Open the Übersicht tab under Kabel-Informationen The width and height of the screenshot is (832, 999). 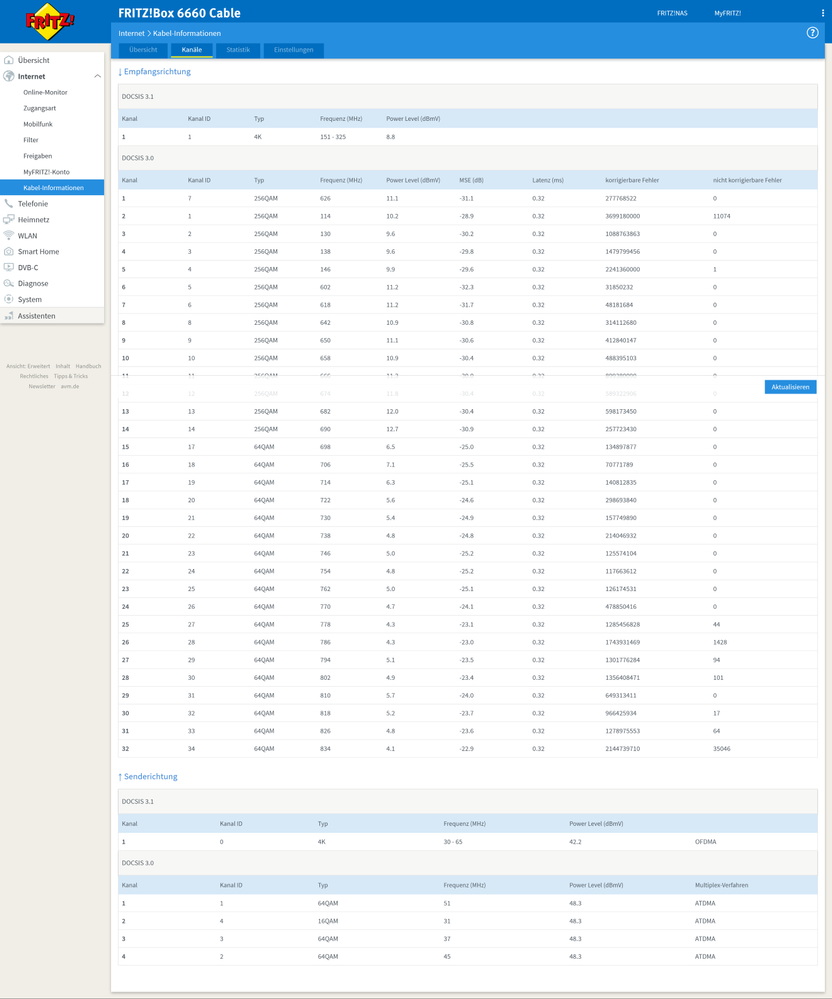[x=143, y=50]
